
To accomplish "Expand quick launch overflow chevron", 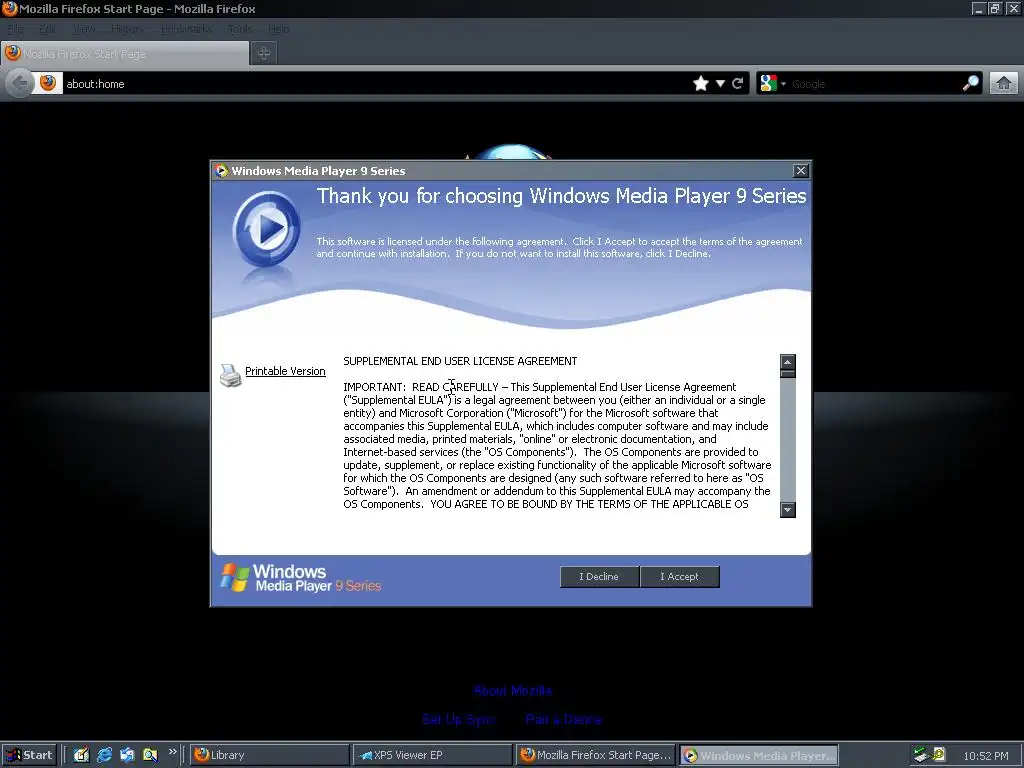I will tap(172, 752).
